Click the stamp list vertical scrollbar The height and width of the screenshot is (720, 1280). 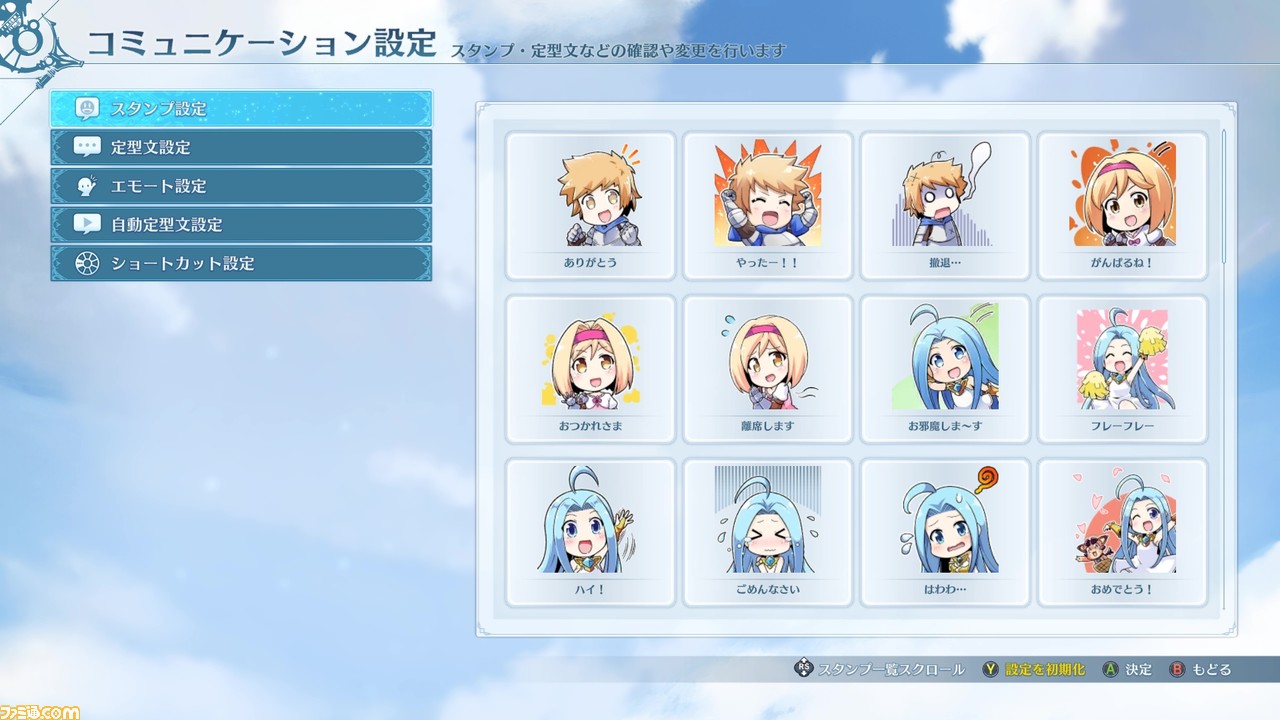coord(1224,370)
